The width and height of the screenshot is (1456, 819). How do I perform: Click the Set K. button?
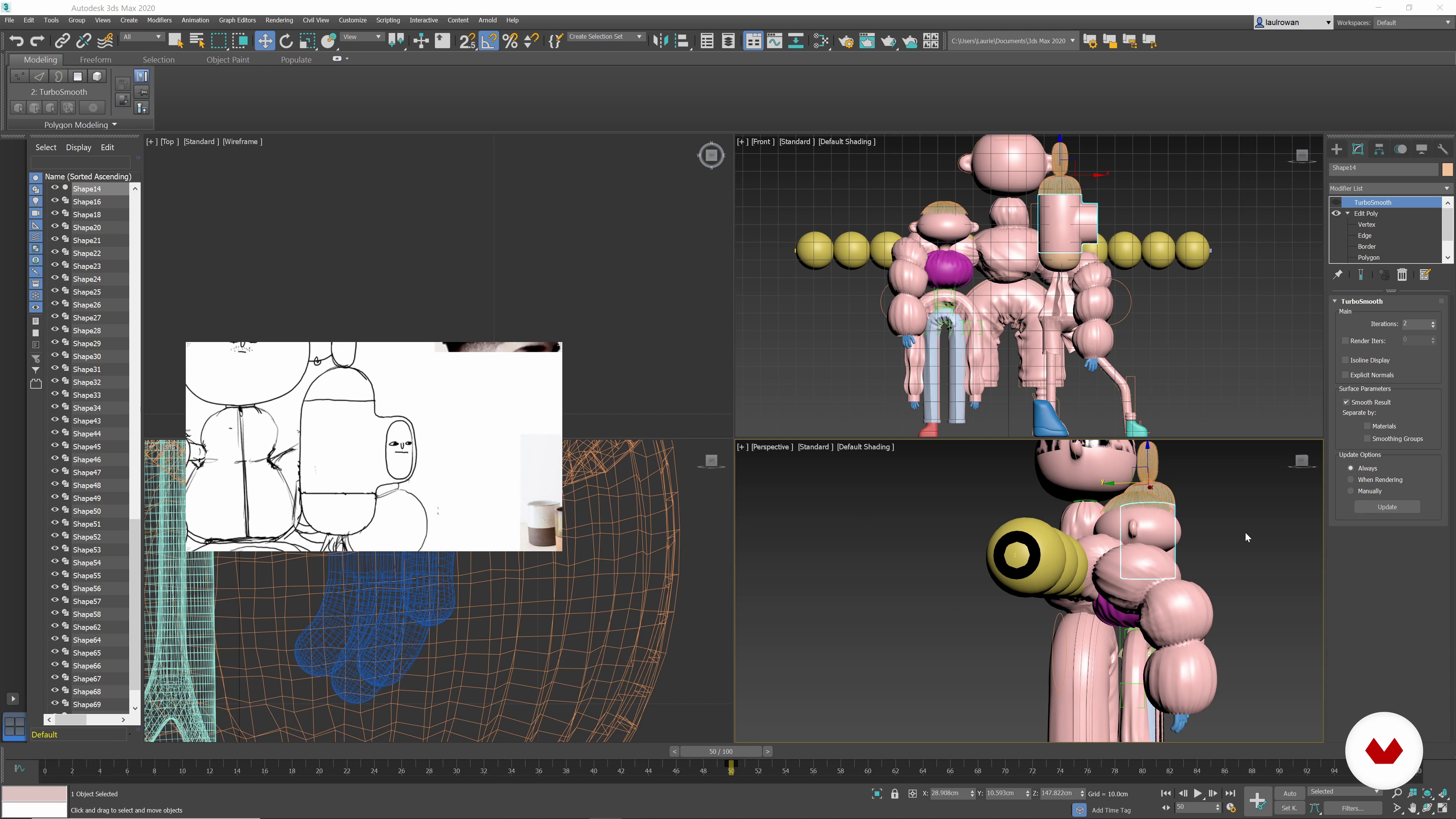pos(1289,808)
